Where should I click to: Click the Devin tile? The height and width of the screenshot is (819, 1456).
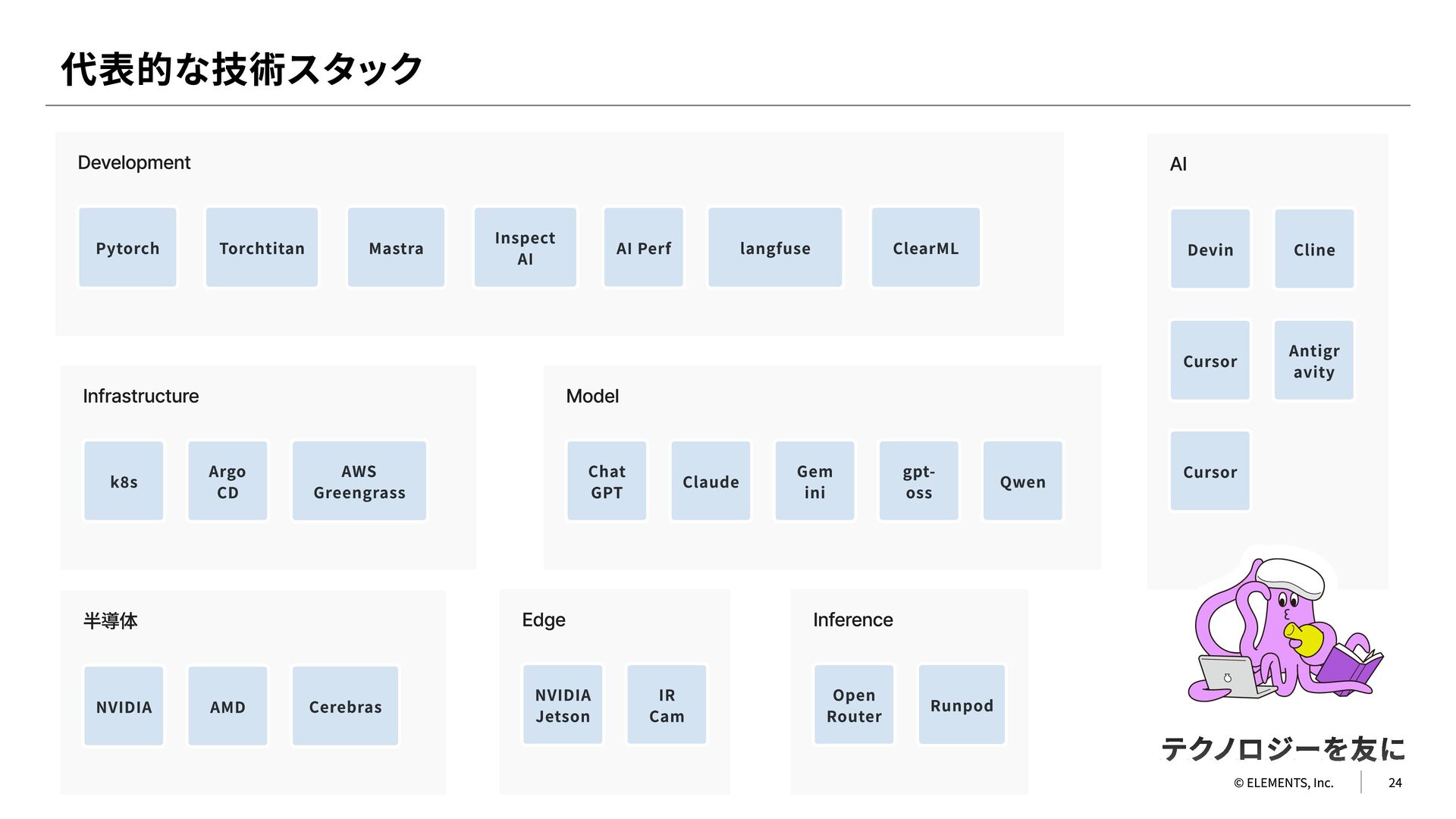click(1210, 249)
